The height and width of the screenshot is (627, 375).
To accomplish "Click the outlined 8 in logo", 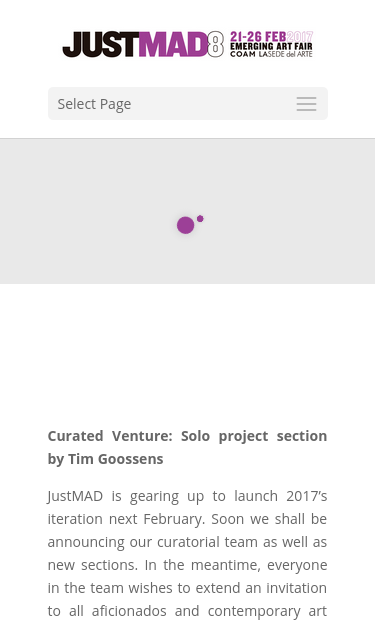I will 215,44.
